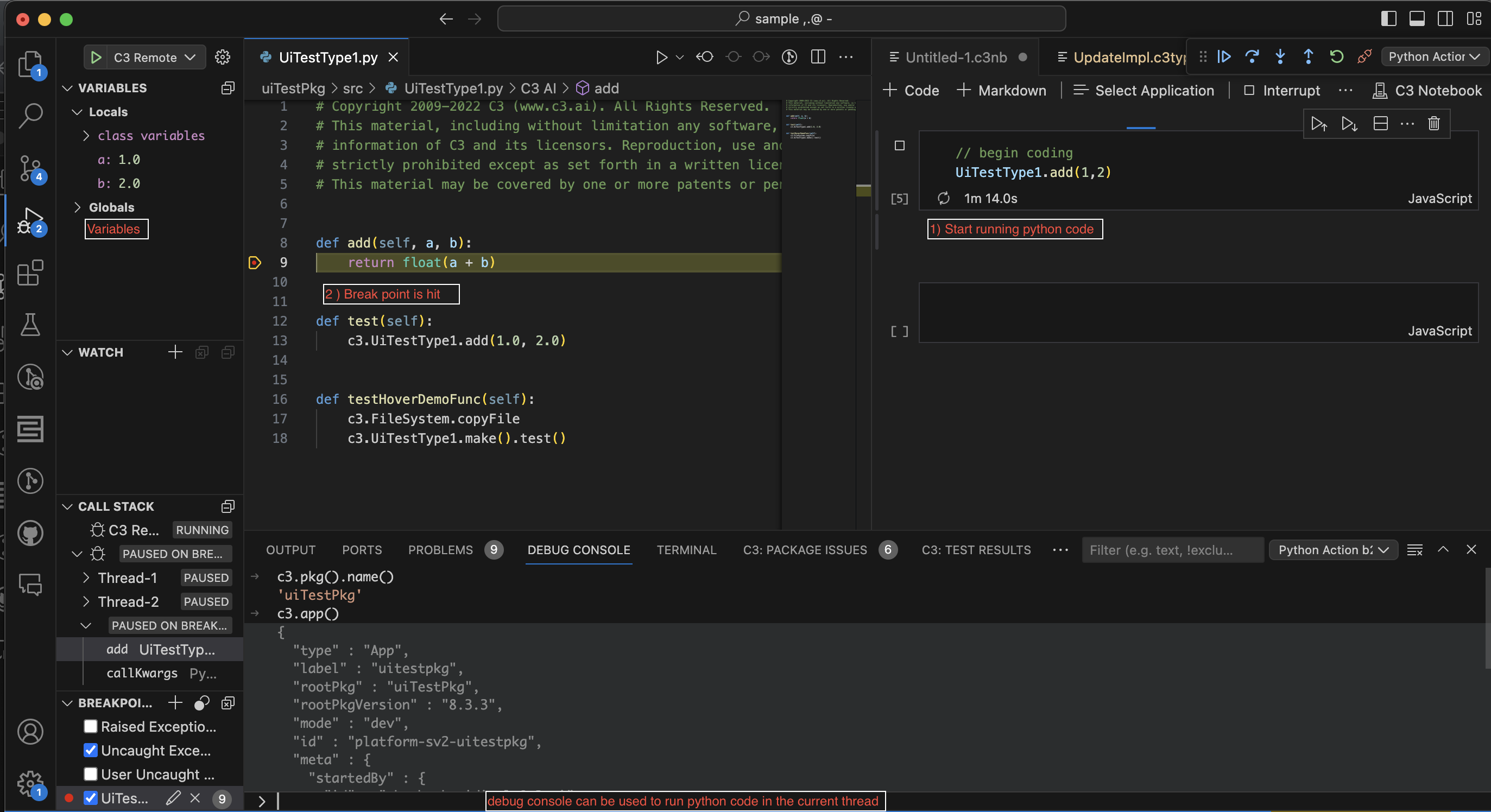Toggle the breakpoint on line 9

point(255,262)
